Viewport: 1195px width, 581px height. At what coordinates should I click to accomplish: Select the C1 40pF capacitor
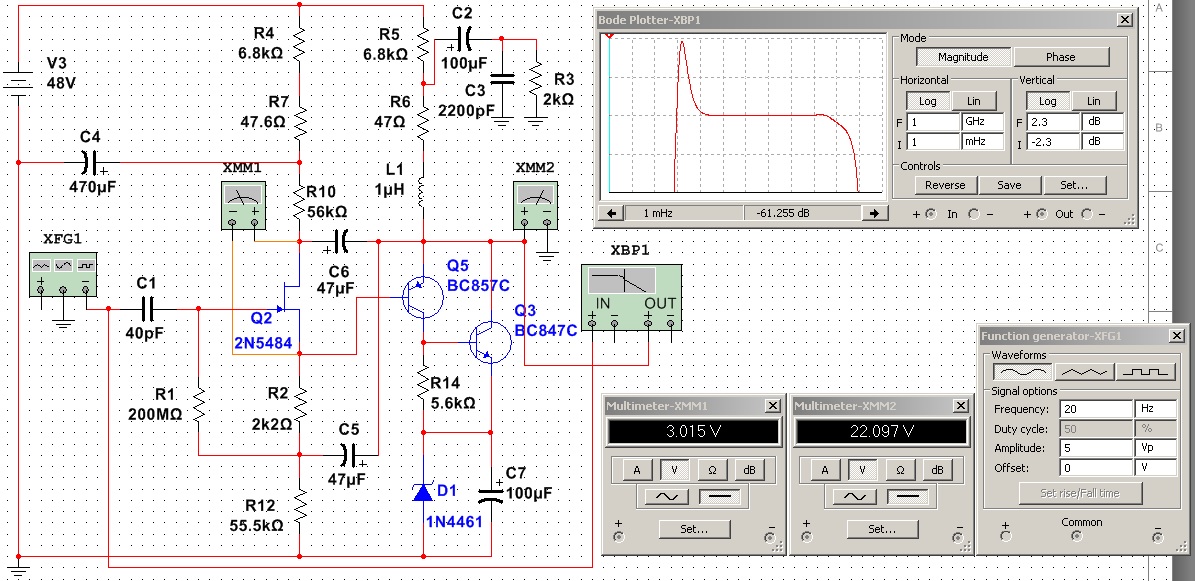pos(147,309)
